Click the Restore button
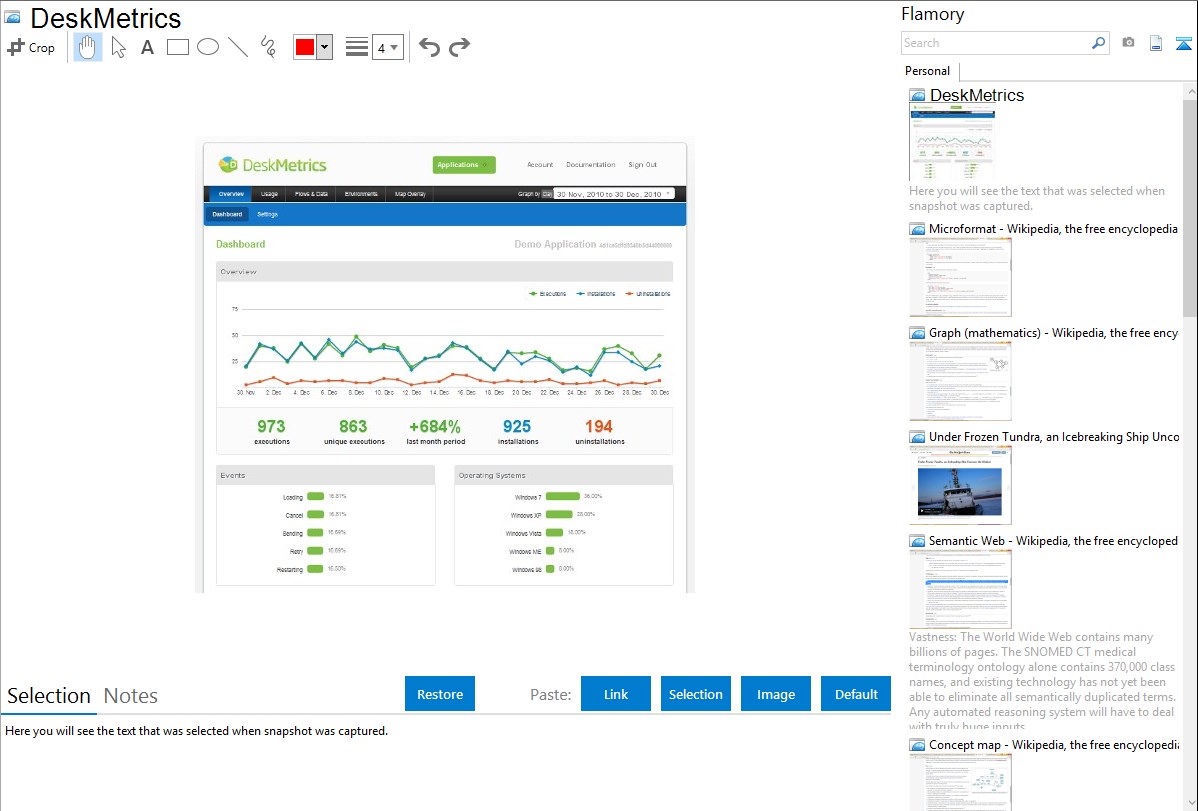This screenshot has height=811, width=1198. click(440, 694)
